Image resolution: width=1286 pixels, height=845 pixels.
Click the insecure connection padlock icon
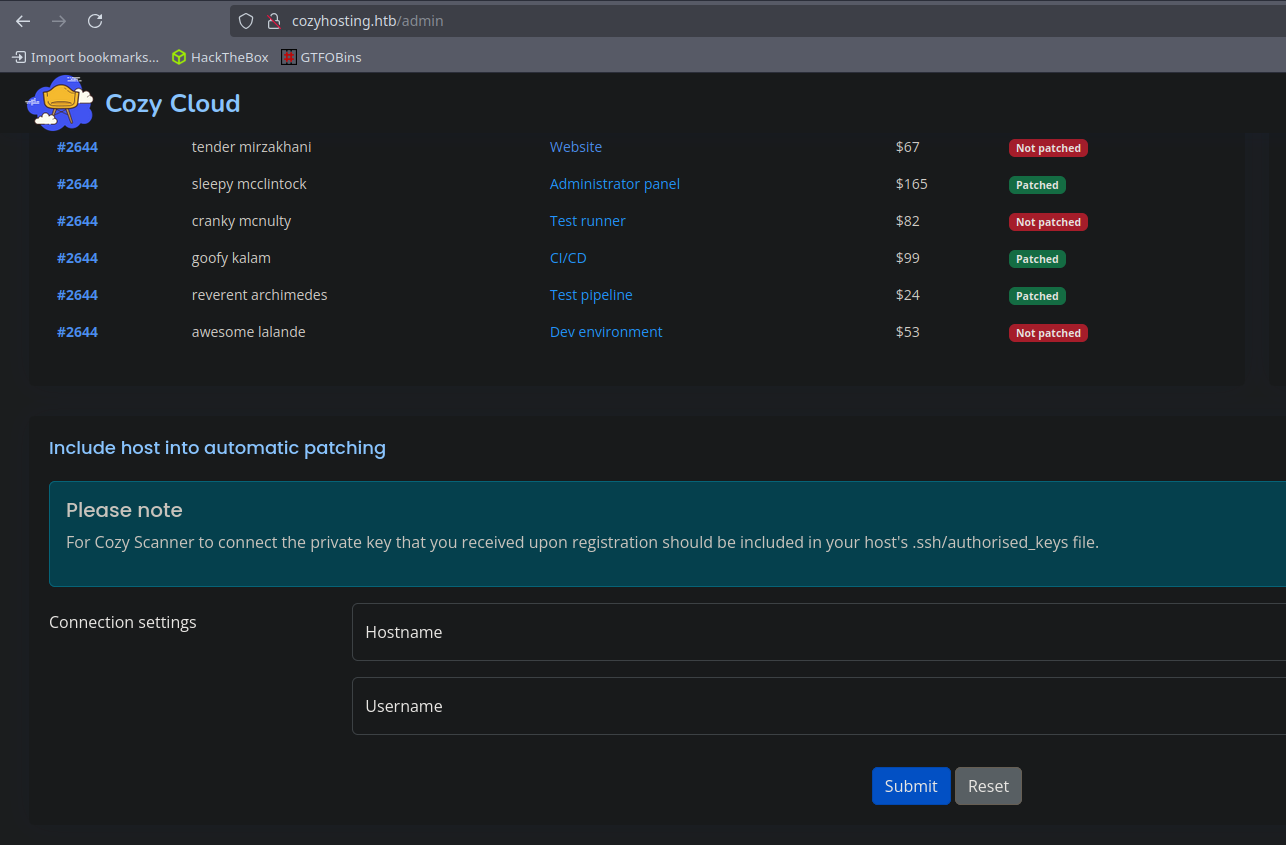[273, 21]
